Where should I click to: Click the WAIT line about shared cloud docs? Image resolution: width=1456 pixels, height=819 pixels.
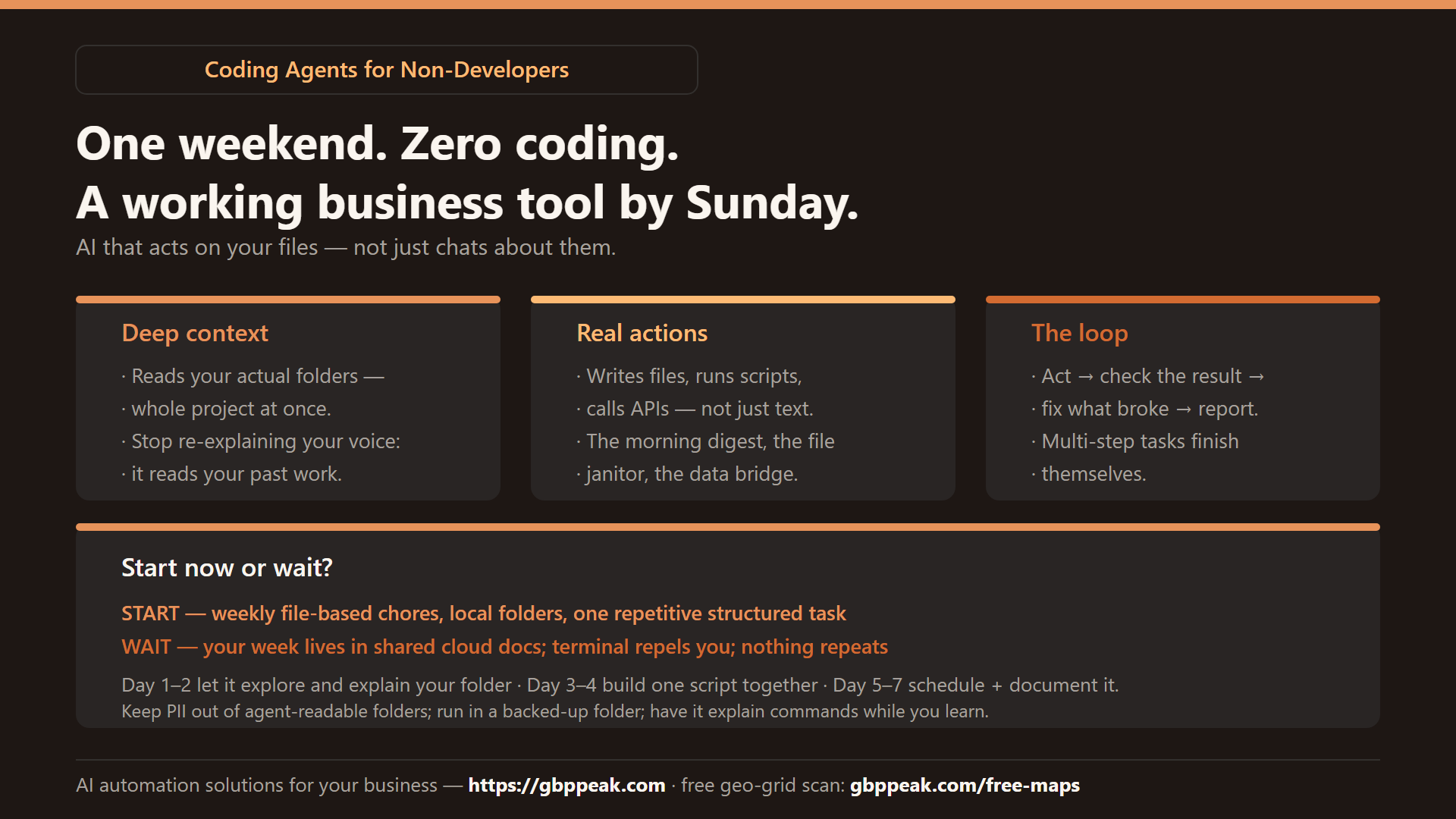pos(504,647)
